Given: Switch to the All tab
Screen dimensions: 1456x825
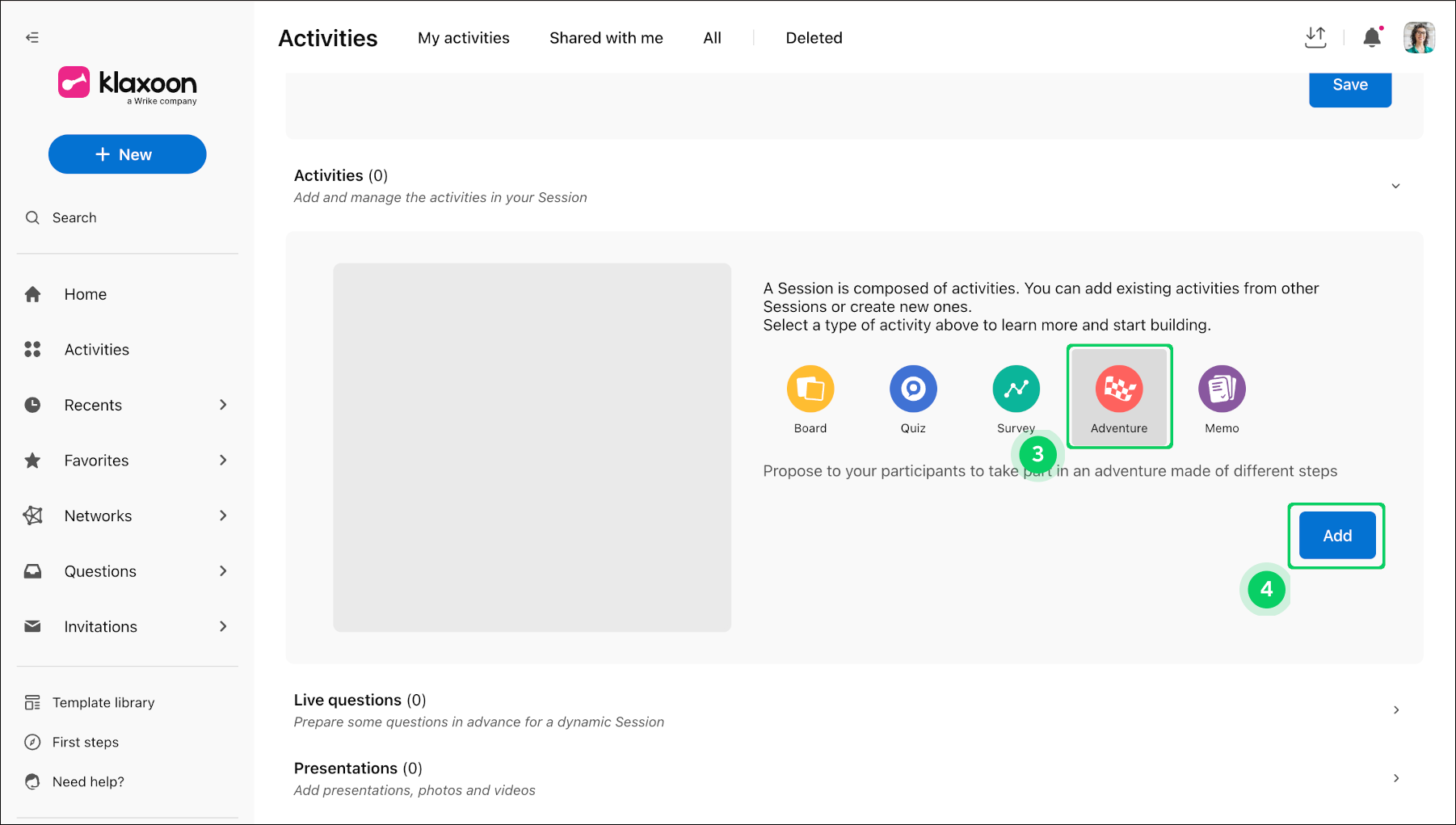Looking at the screenshot, I should [x=712, y=38].
